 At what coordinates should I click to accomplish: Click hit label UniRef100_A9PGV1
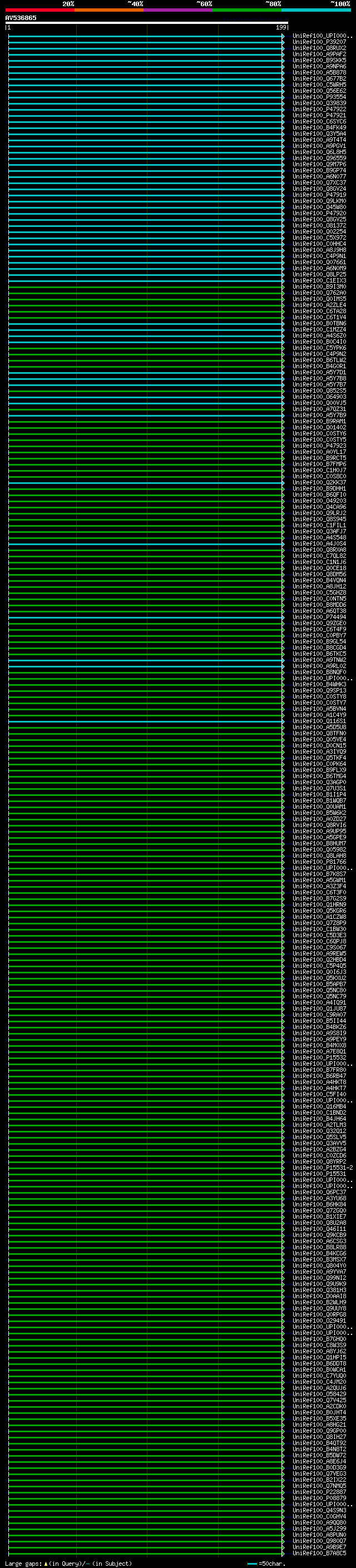point(319,146)
